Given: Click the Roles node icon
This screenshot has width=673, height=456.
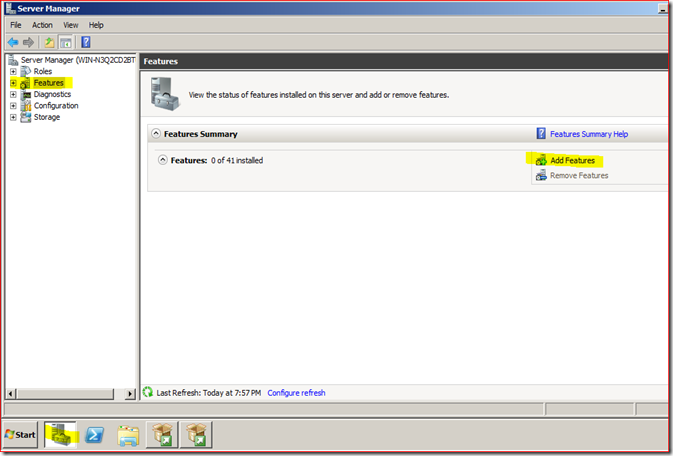Looking at the screenshot, I should (x=26, y=71).
